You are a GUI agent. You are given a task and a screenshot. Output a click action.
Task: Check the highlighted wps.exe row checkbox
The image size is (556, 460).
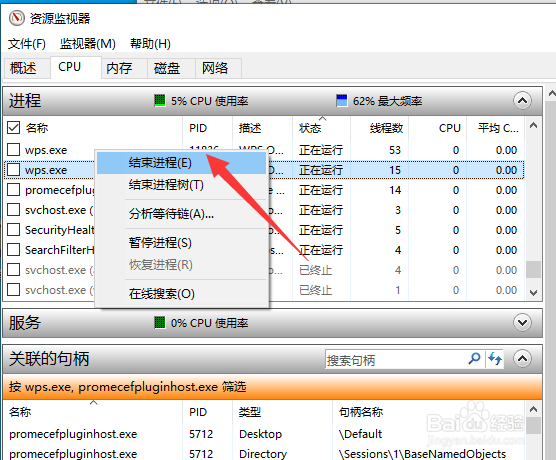pos(13,170)
